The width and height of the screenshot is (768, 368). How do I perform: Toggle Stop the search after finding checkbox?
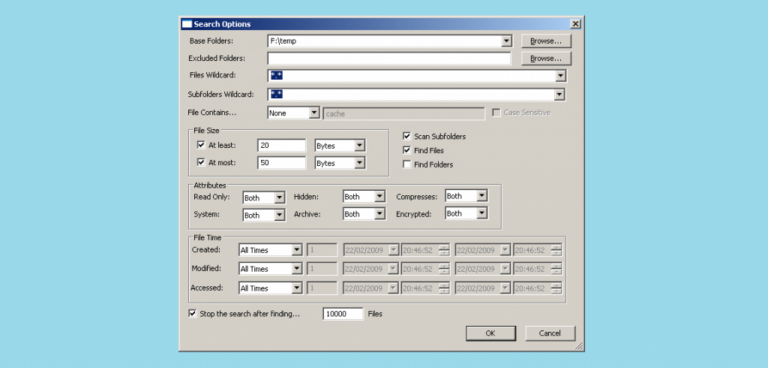[x=192, y=313]
